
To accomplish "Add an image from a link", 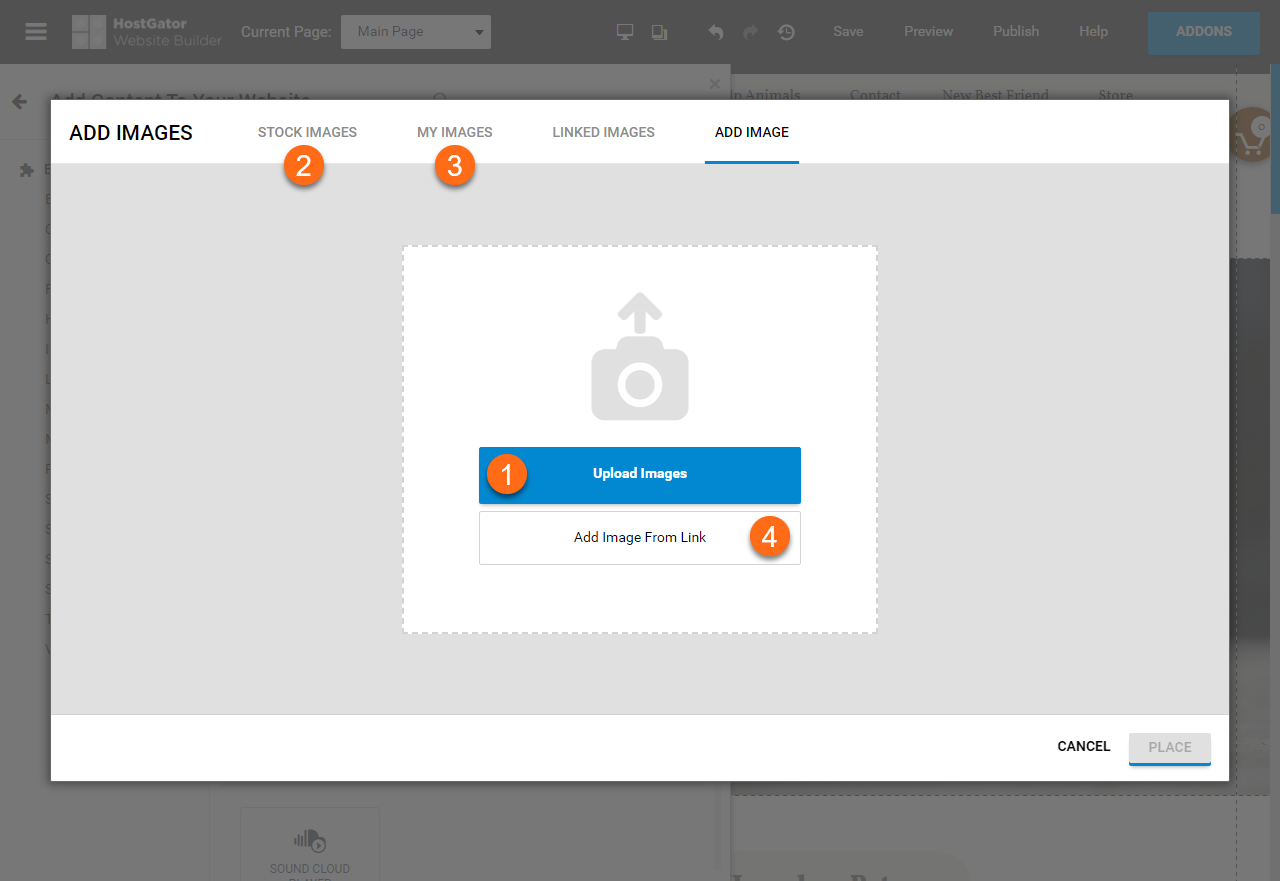I will pyautogui.click(x=640, y=537).
